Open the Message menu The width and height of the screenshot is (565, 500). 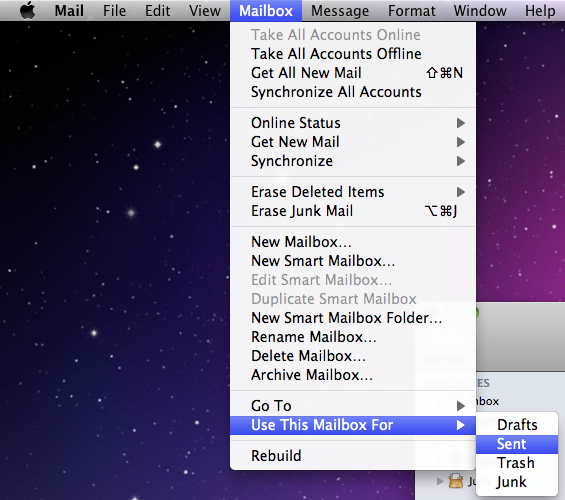click(340, 11)
